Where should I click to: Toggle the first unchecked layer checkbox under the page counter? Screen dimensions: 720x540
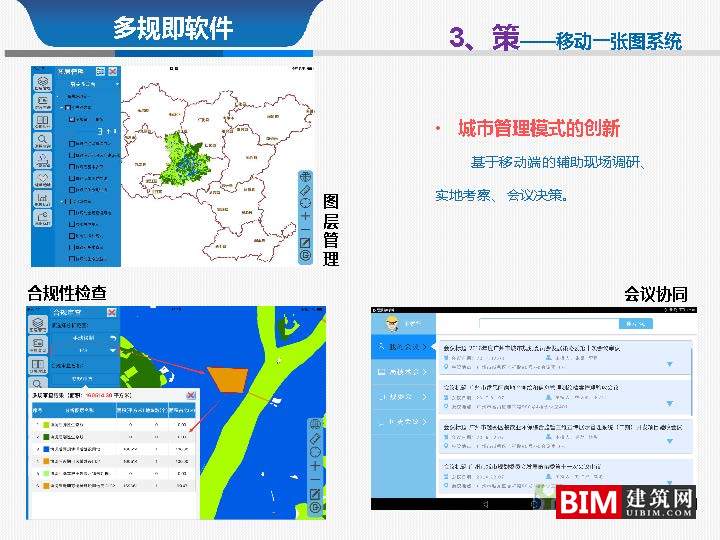pos(72,143)
